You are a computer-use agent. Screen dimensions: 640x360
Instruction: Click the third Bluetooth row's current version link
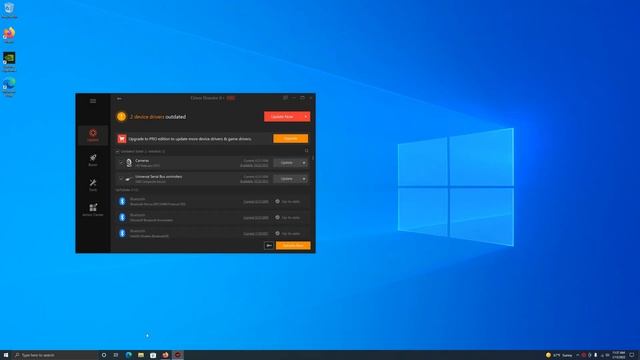[256, 233]
